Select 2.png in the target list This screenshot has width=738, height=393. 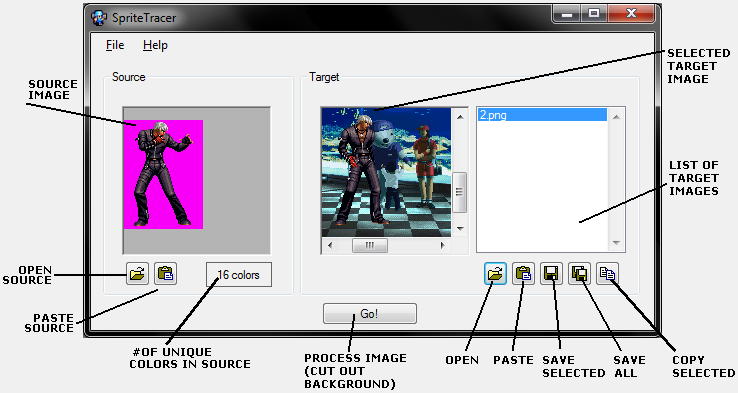(542, 115)
